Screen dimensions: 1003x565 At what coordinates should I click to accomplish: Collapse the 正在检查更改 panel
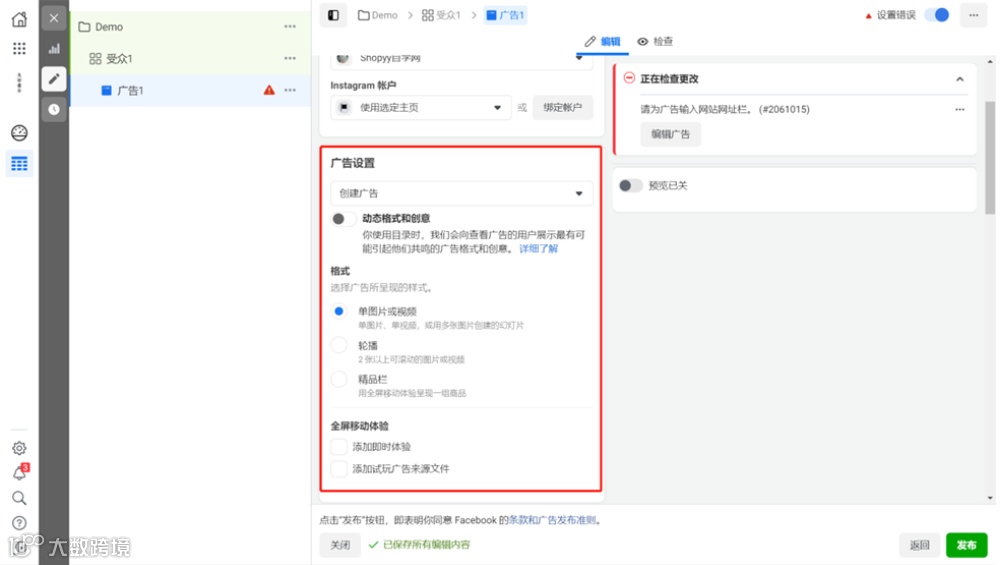[960, 79]
